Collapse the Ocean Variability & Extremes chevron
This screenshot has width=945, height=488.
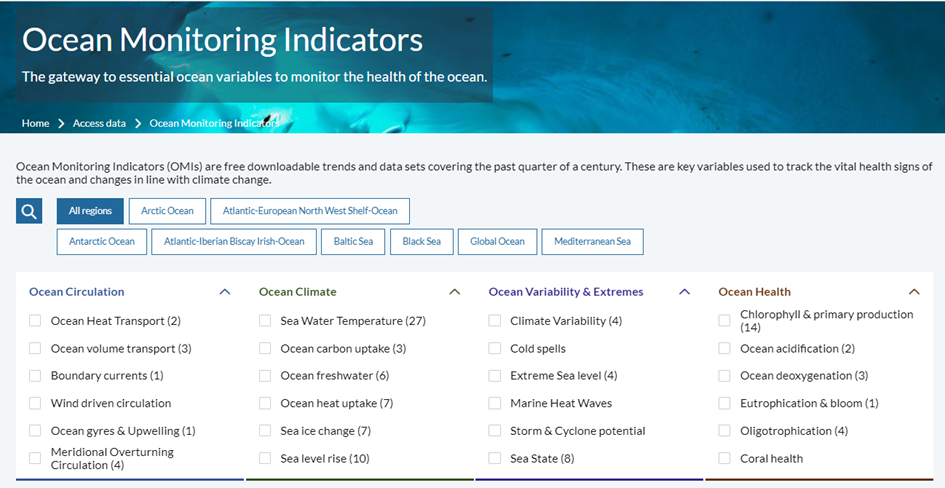pyautogui.click(x=684, y=292)
